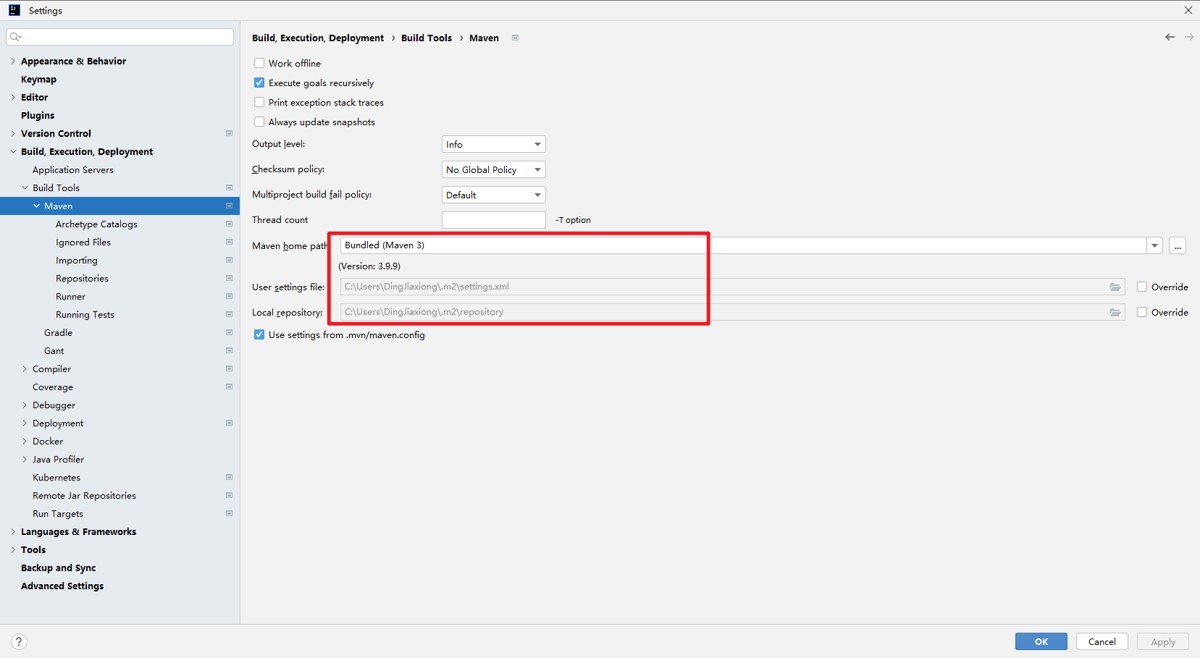Click folder icon for Local repository
This screenshot has height=658, width=1200.
(1115, 312)
